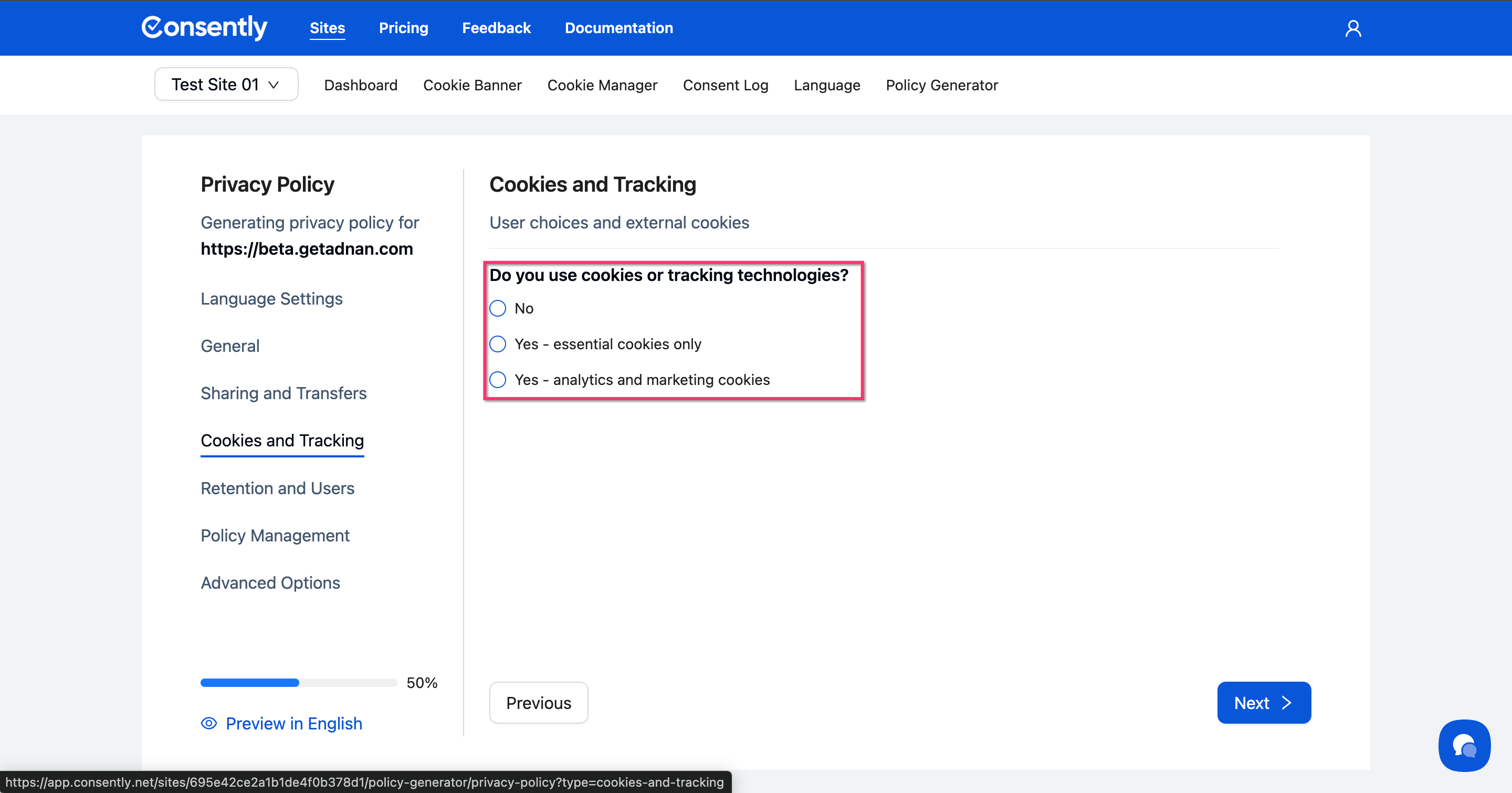Go to the Cookie Banner tab

(x=472, y=85)
